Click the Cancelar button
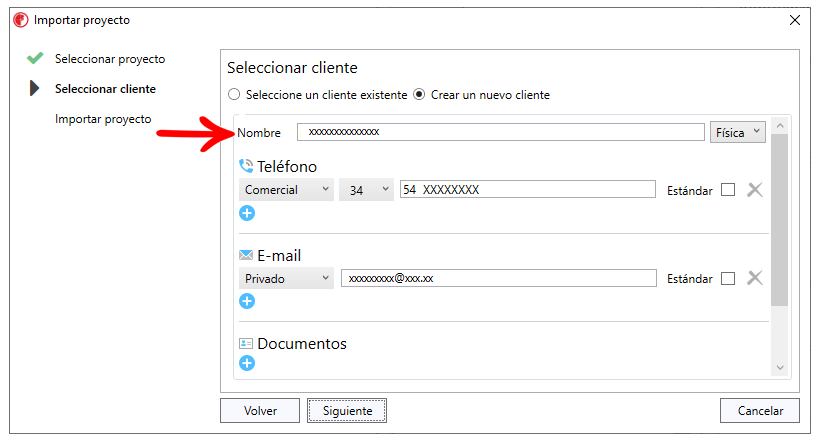Screen dimensions: 813x437 point(760,411)
